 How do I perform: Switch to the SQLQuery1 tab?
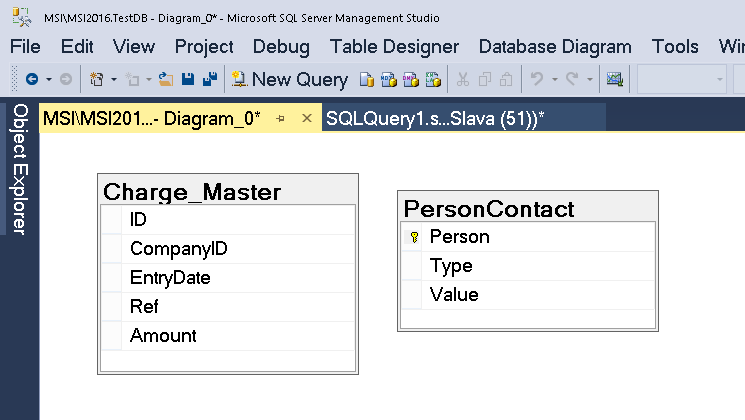tap(435, 119)
